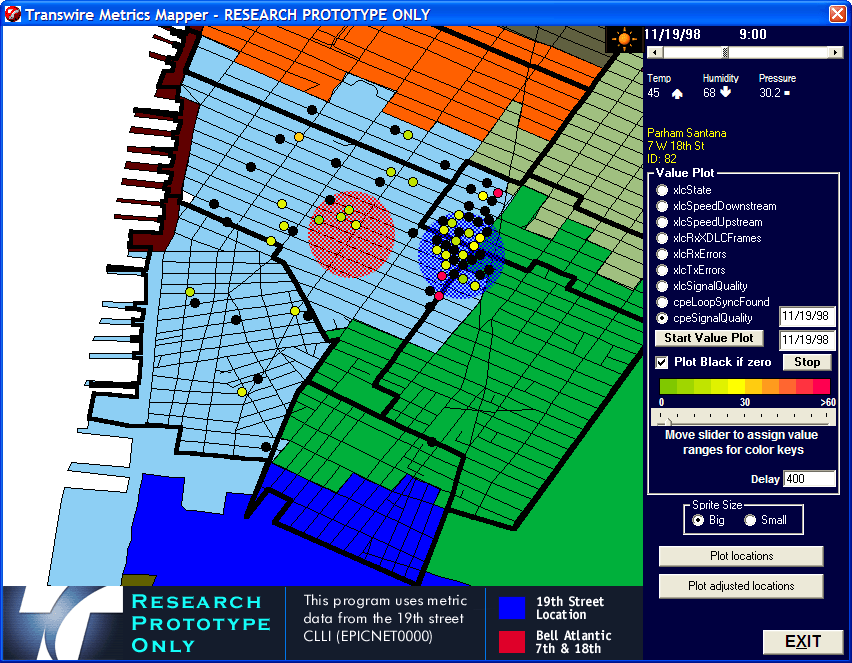Click Start Value Plot button
Viewport: 852px width, 663px height.
coord(709,338)
